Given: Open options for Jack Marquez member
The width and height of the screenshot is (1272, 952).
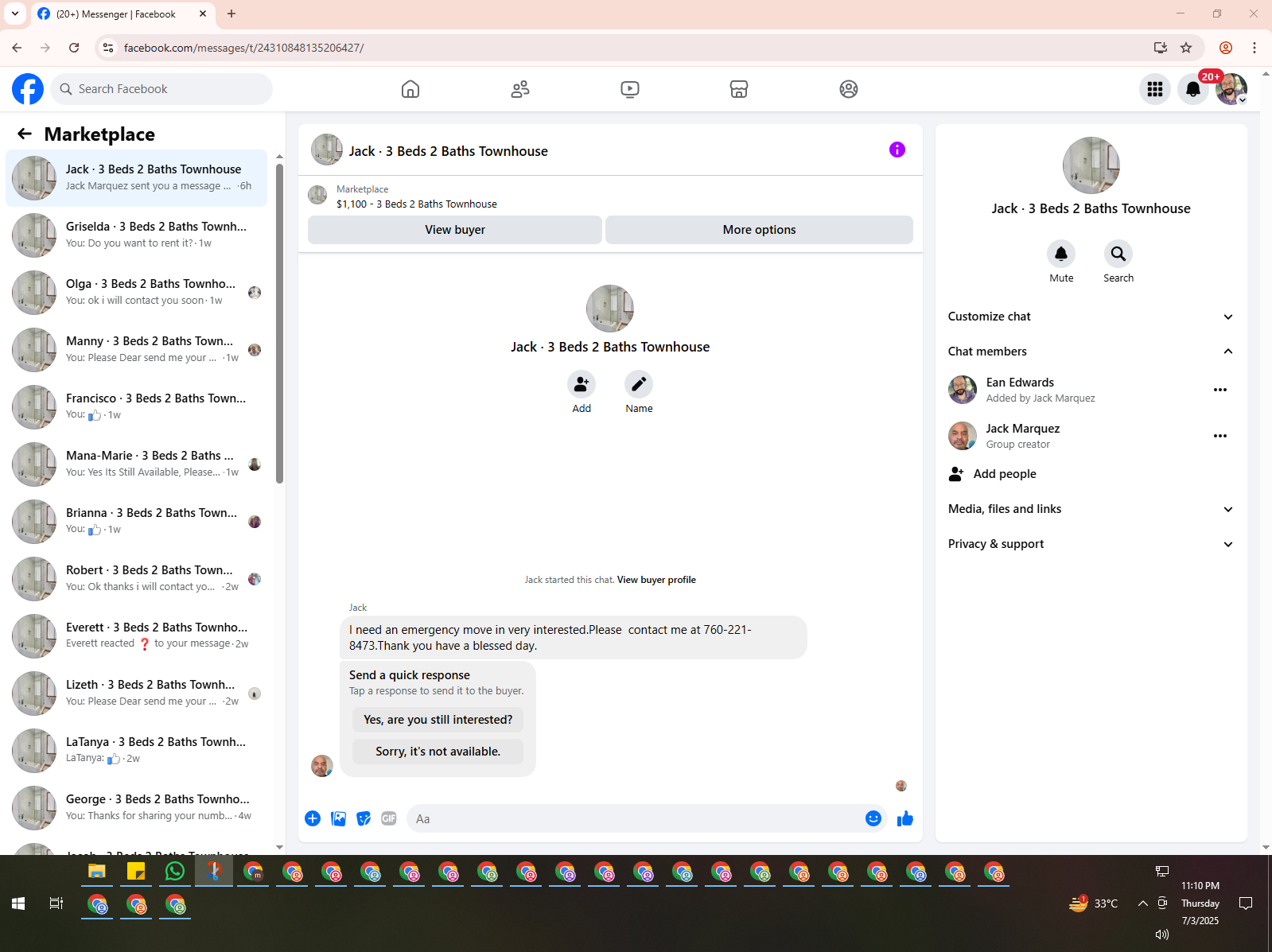Looking at the screenshot, I should click(x=1220, y=436).
